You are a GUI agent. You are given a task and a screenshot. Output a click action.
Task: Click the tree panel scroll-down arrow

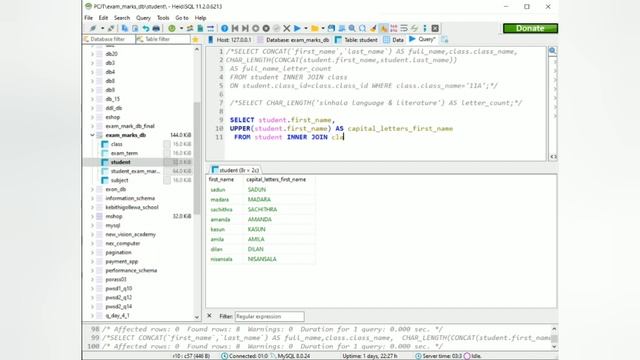[197, 317]
